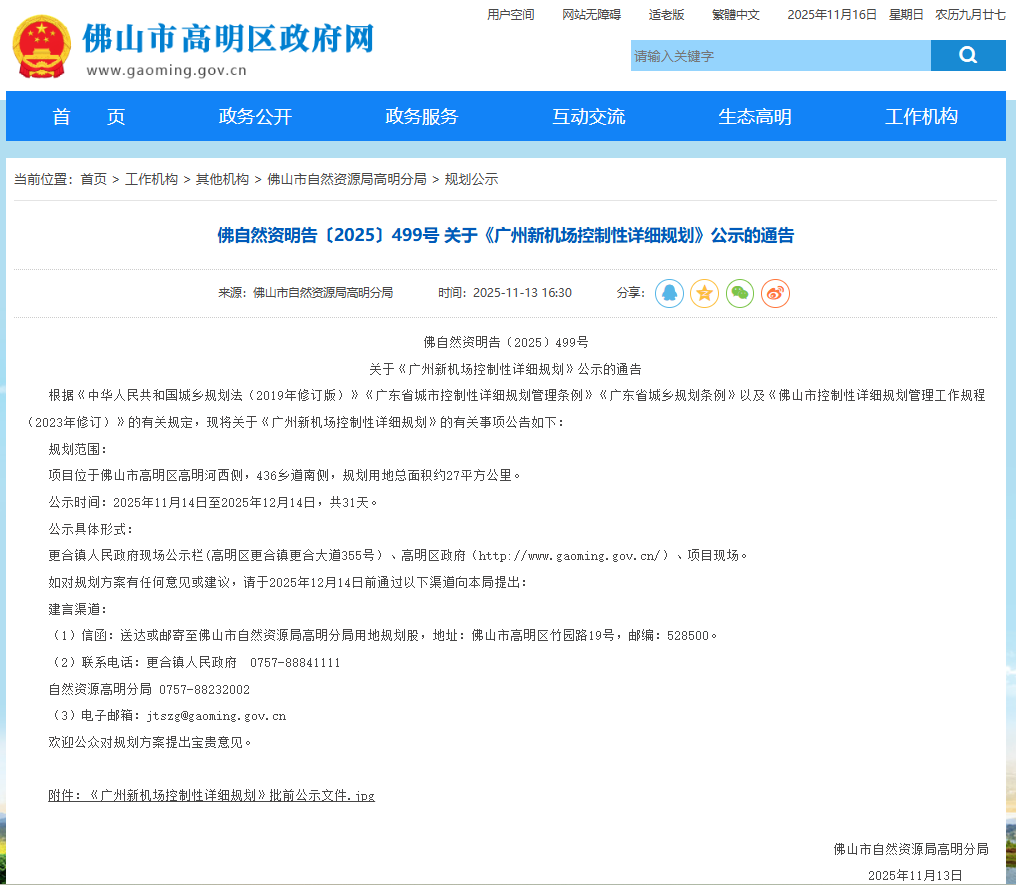The height and width of the screenshot is (885, 1016).
Task: Open the 政务公开 navigation menu
Action: click(x=255, y=116)
